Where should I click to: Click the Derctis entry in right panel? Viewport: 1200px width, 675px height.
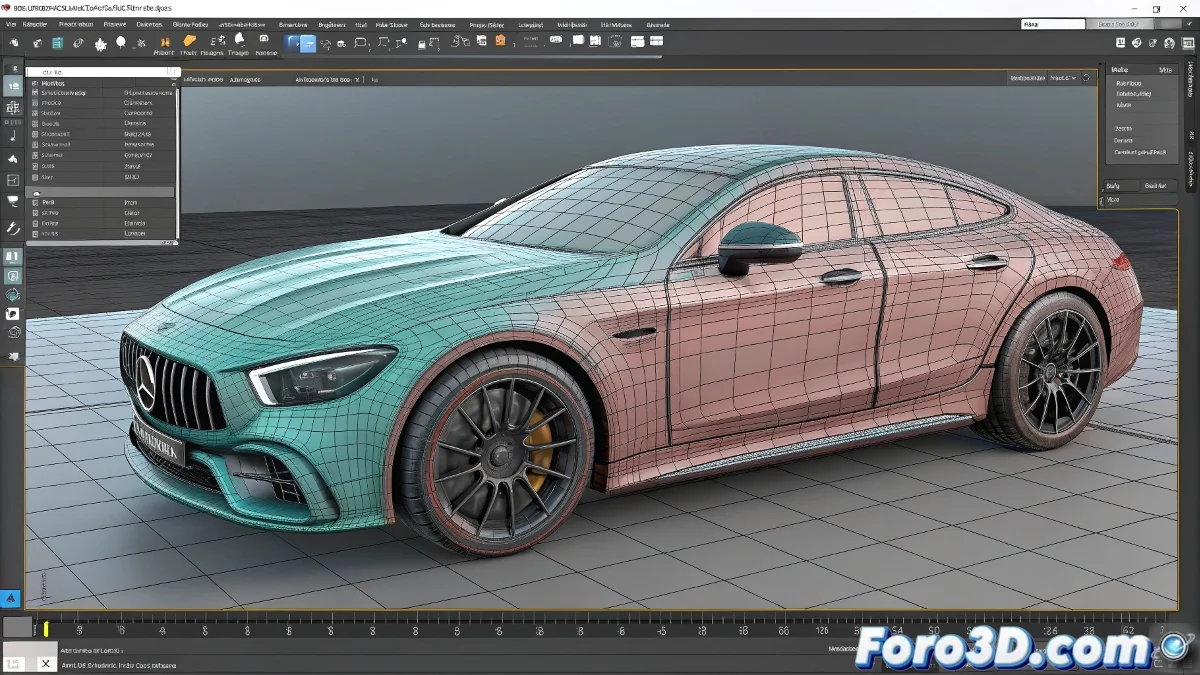tap(1123, 128)
